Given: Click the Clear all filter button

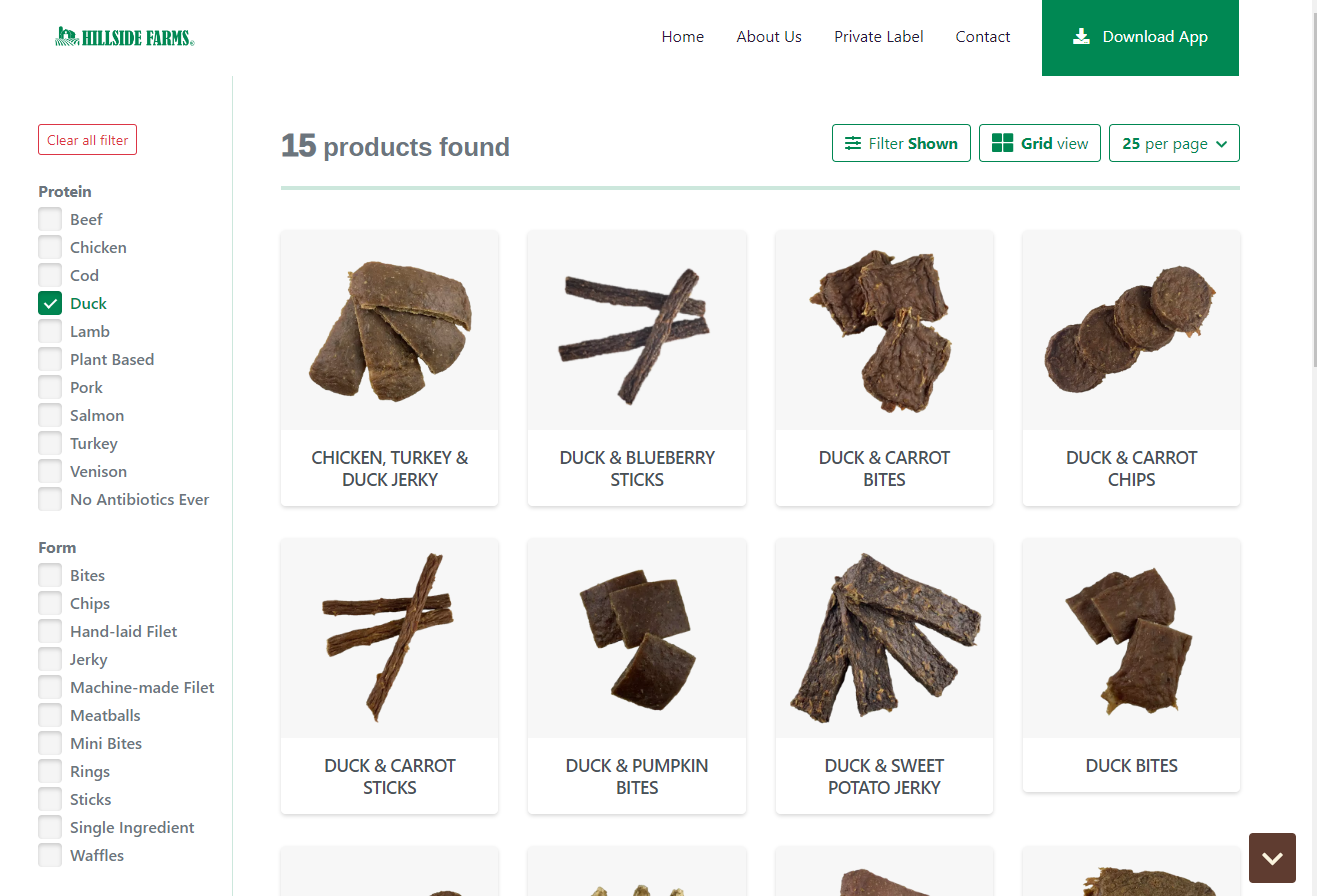Looking at the screenshot, I should [x=88, y=140].
